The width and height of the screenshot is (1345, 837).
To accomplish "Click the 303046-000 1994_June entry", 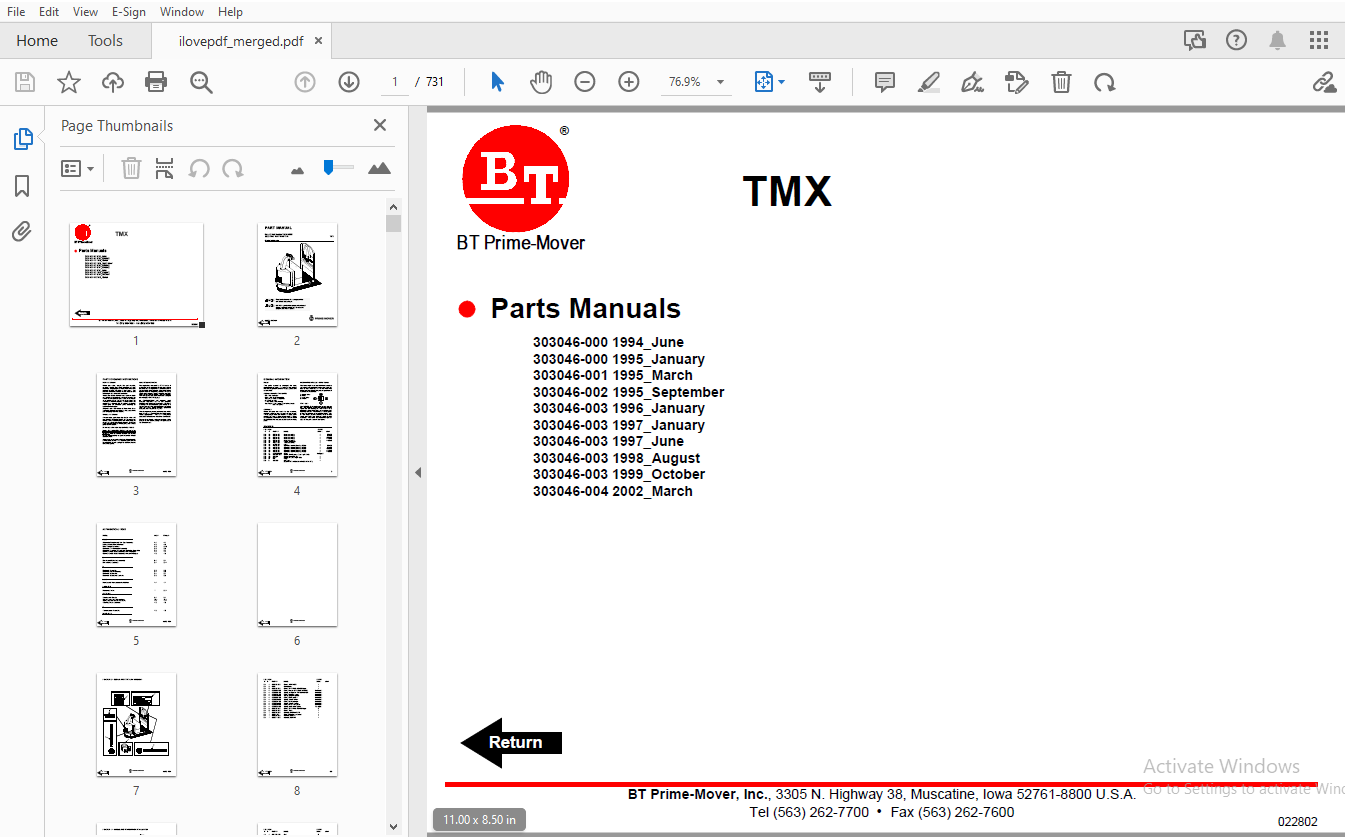I will [x=608, y=342].
